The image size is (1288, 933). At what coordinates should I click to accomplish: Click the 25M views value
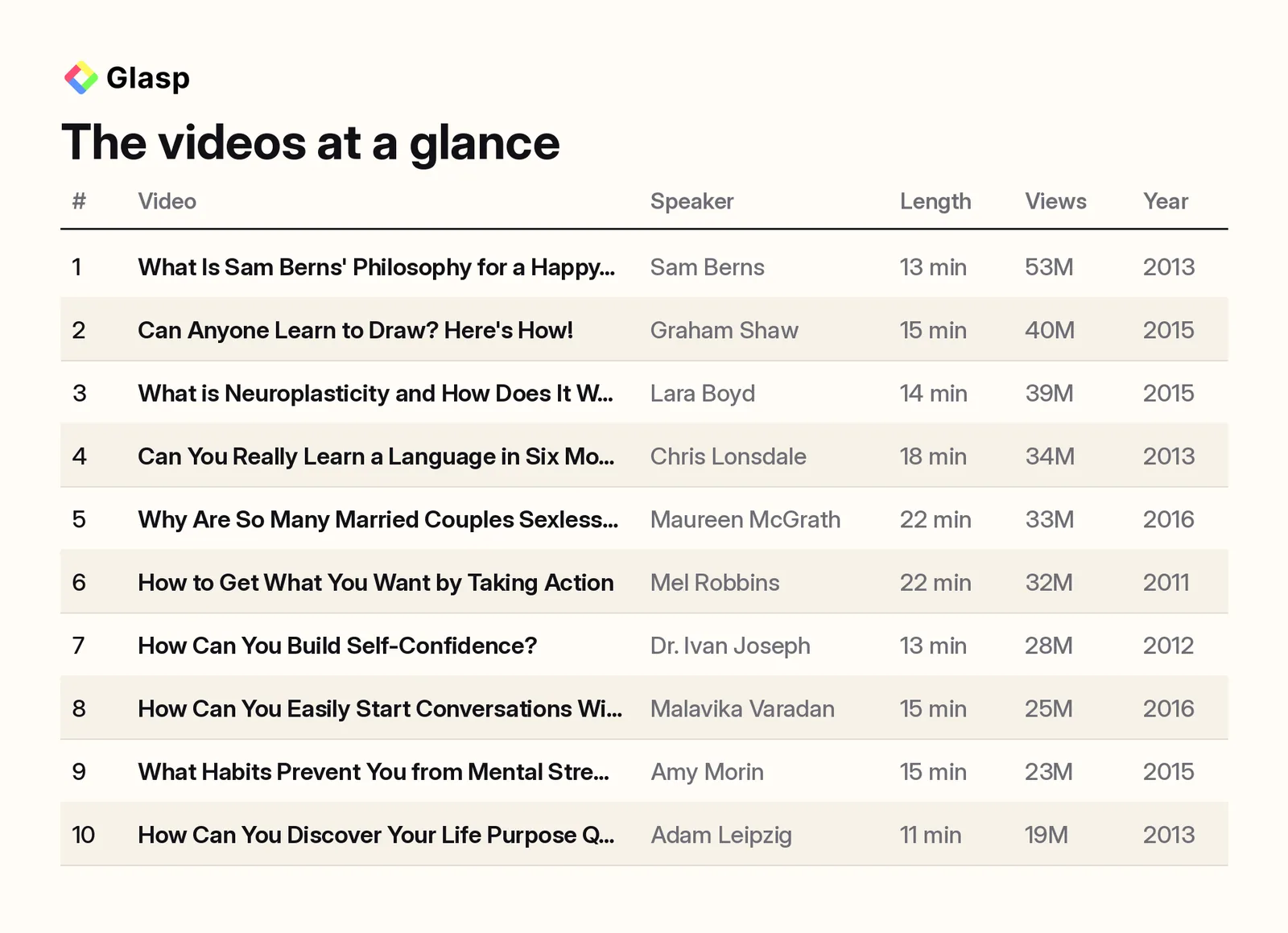coord(1049,708)
